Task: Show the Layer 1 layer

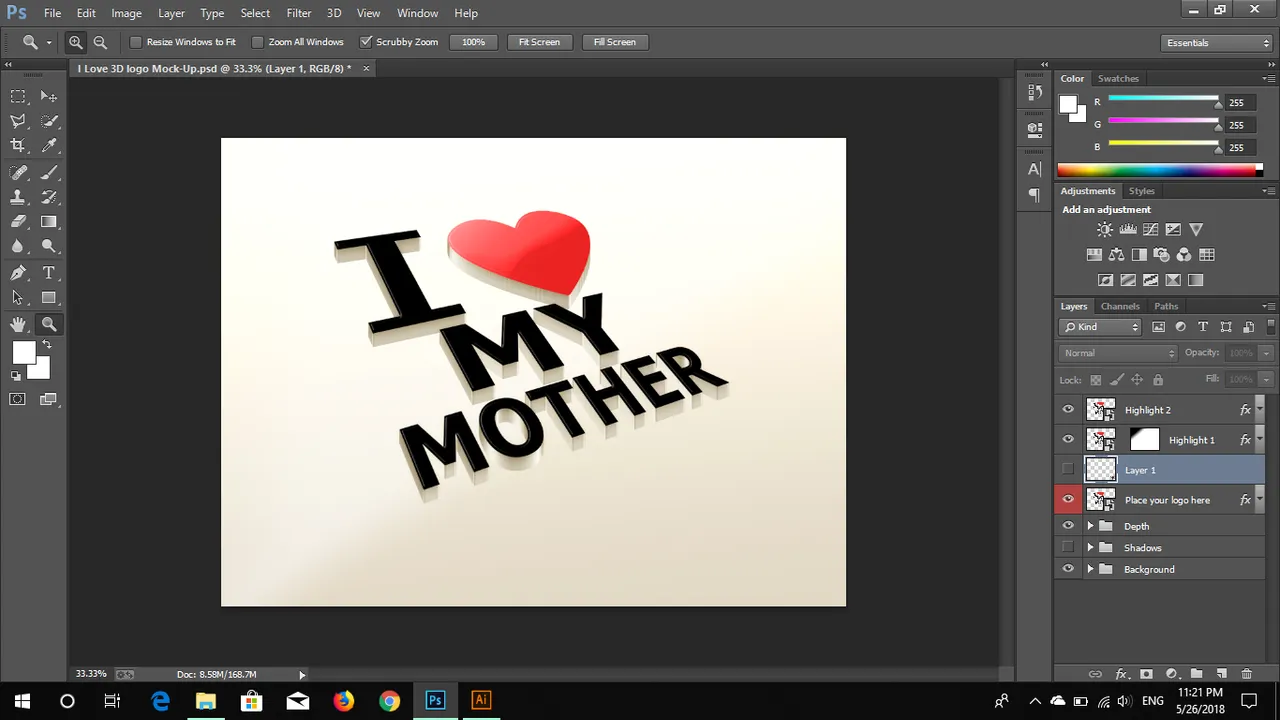Action: pos(1068,469)
